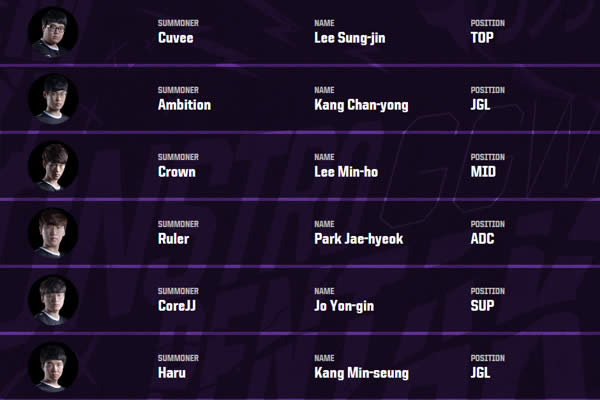Click CoreJJ's player portrait
The height and width of the screenshot is (400, 600).
click(53, 298)
